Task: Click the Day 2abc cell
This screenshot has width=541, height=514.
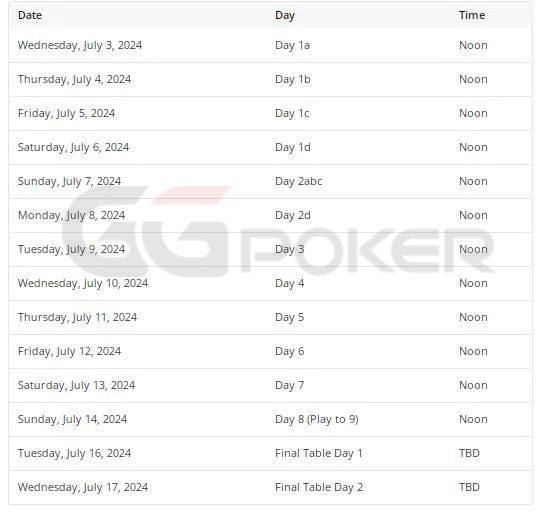Action: [x=298, y=181]
